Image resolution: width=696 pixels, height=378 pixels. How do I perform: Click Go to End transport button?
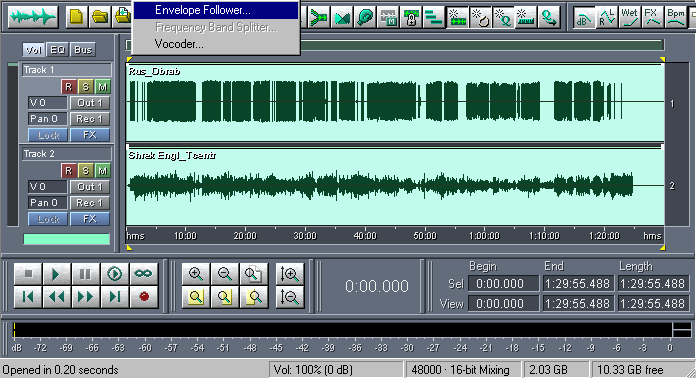click(x=115, y=297)
